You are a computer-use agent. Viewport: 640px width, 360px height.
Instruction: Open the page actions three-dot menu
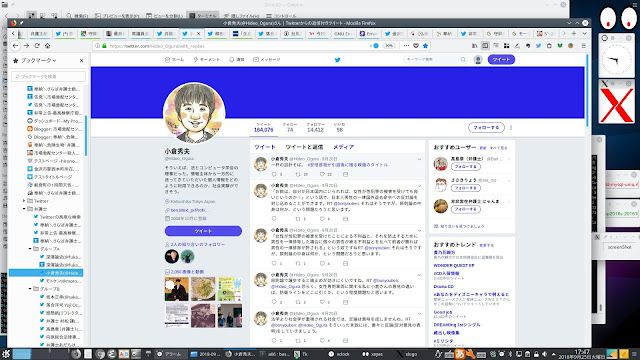[406, 46]
